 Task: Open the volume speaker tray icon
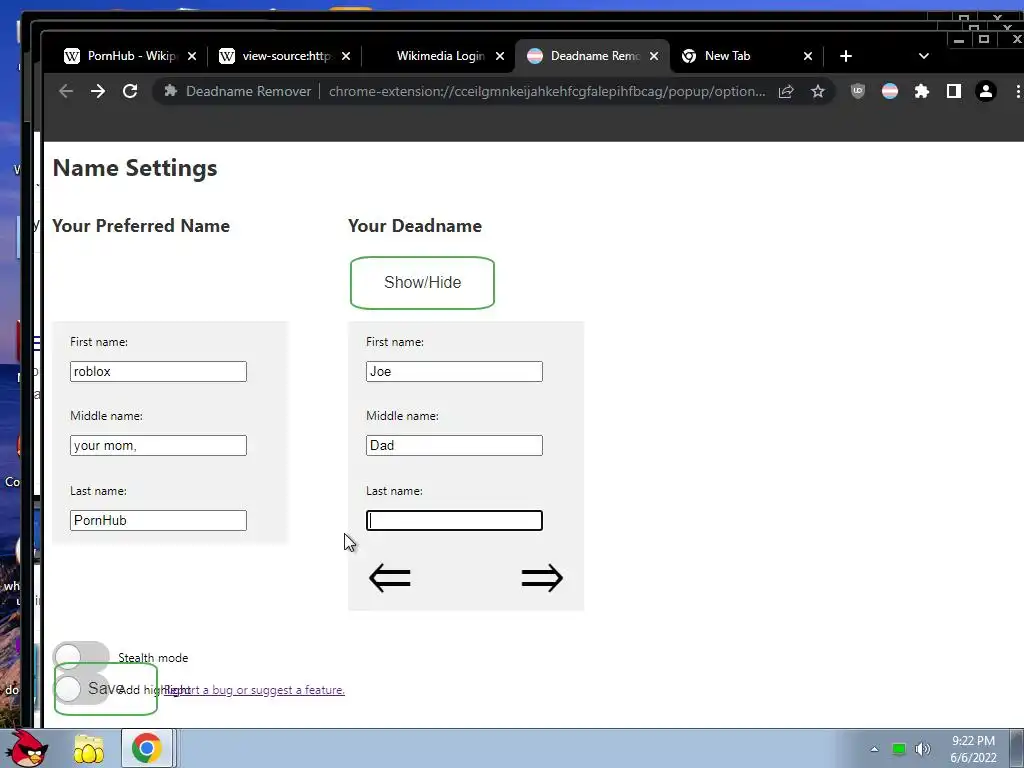point(922,749)
